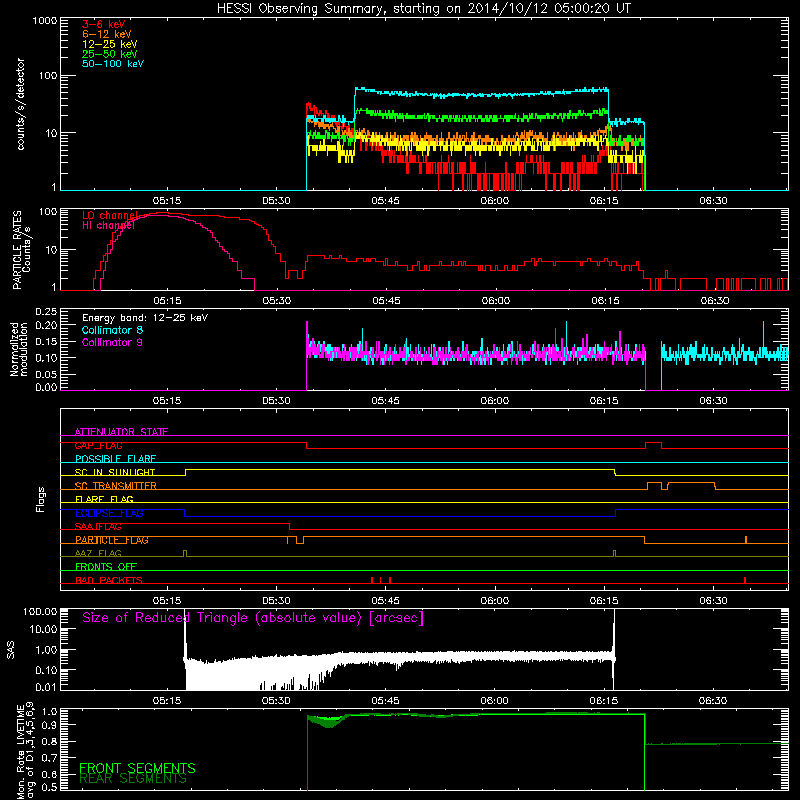Click the 0.25 value on modulation axis
800x800 pixels.
(46, 312)
